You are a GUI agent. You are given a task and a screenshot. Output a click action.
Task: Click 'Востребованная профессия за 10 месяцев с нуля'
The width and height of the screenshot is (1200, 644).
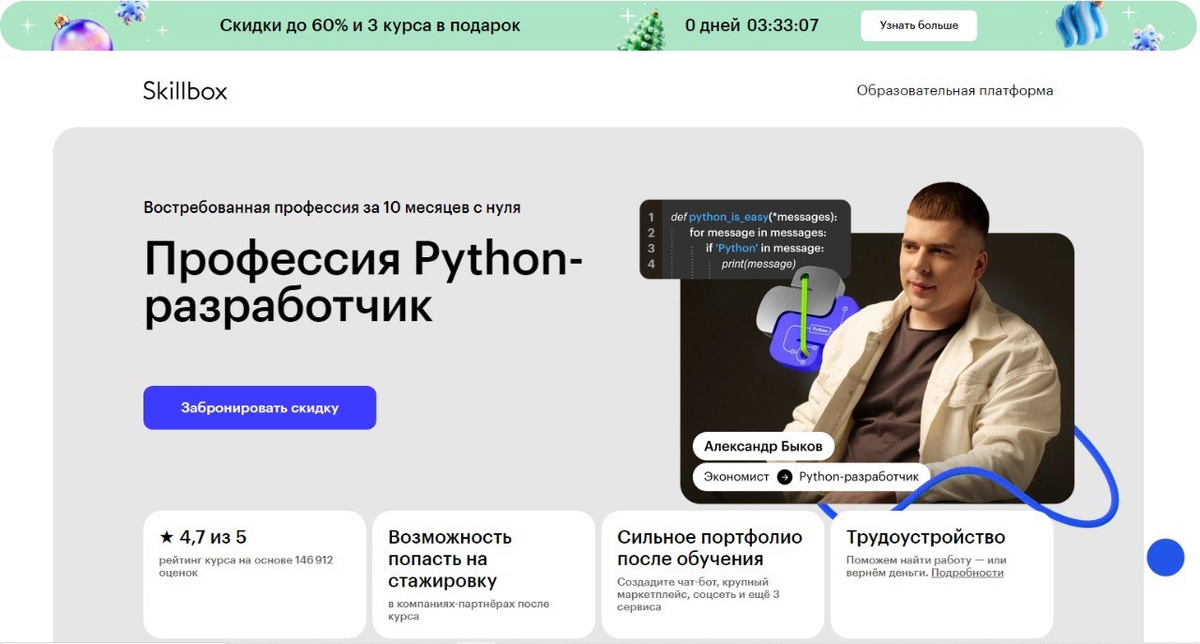(x=332, y=208)
